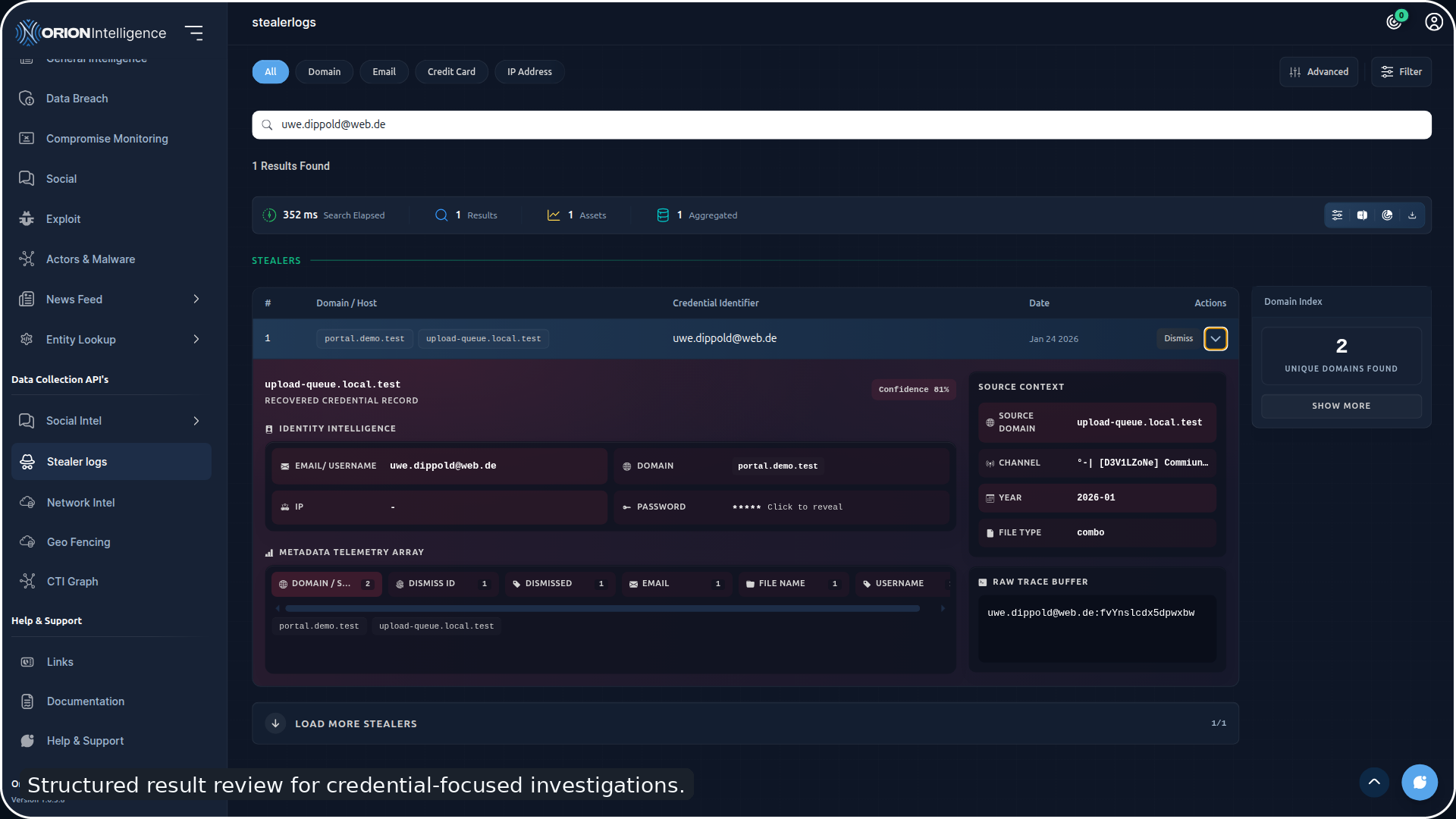The height and width of the screenshot is (819, 1456).
Task: Open Compromise Monitoring icon in sidebar
Action: click(x=27, y=139)
